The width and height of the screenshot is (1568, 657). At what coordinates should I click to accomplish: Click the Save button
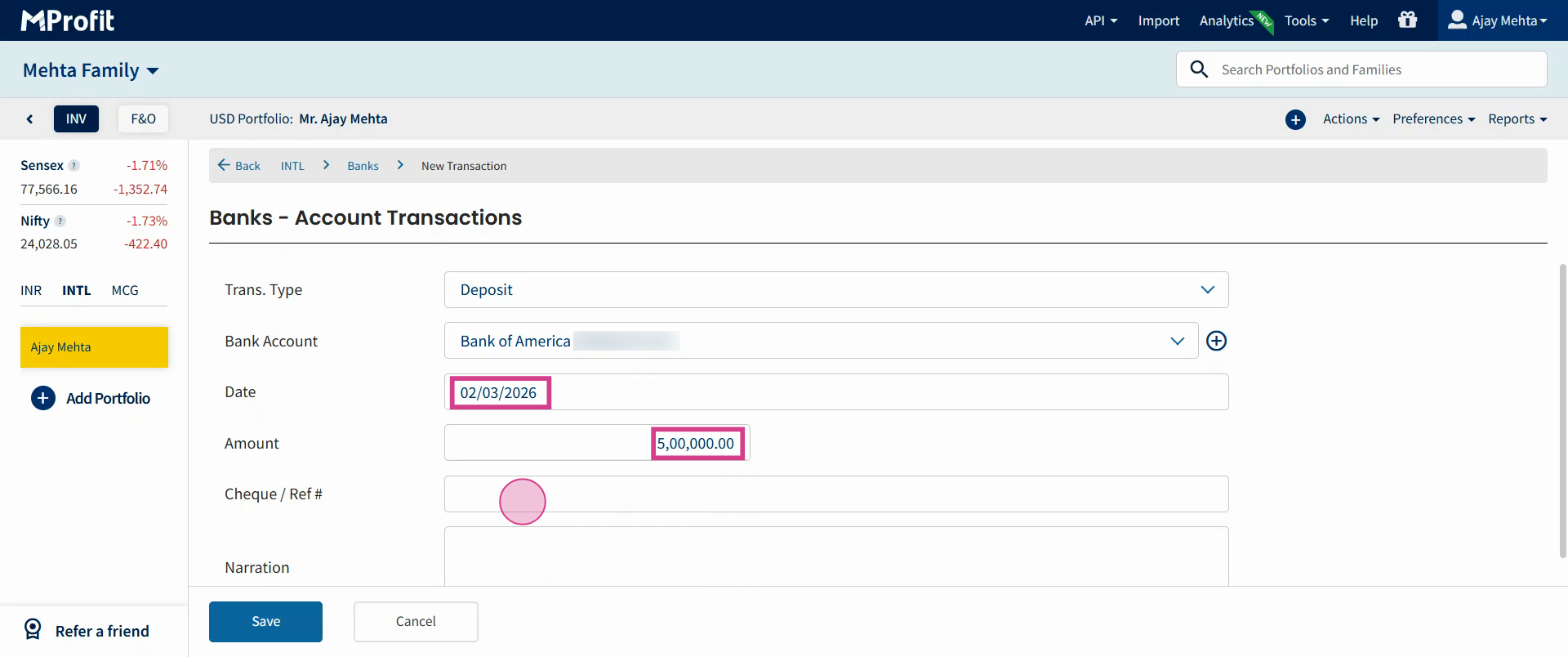(265, 622)
